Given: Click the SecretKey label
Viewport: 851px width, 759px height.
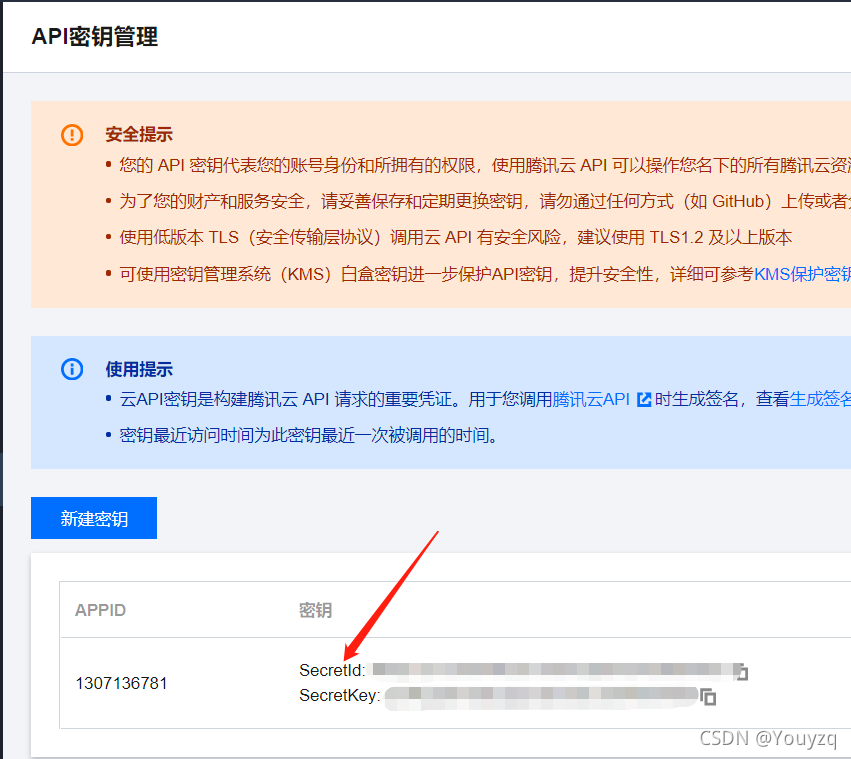Looking at the screenshot, I should pyautogui.click(x=340, y=695).
